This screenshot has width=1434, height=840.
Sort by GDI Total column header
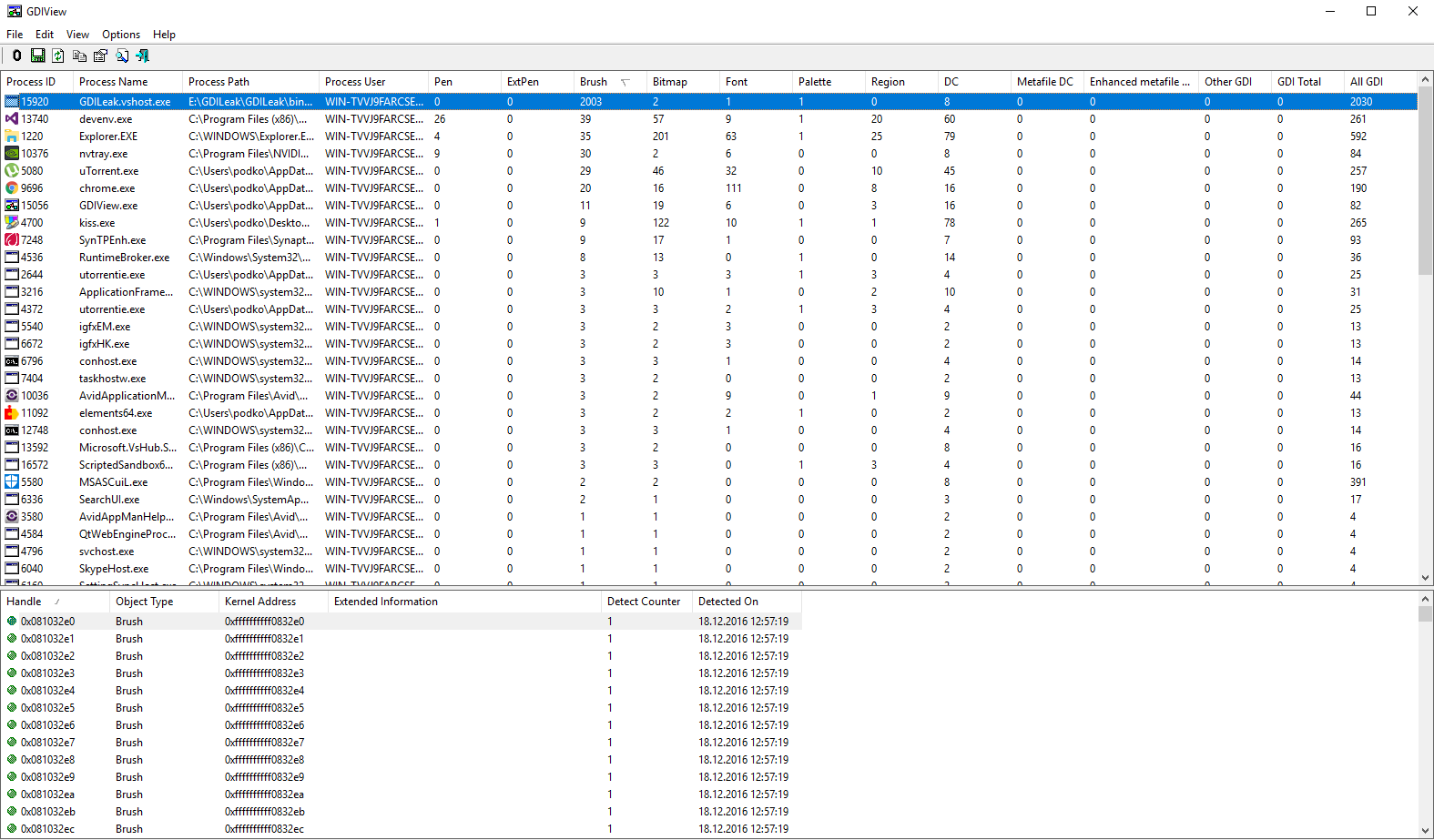click(x=1307, y=82)
